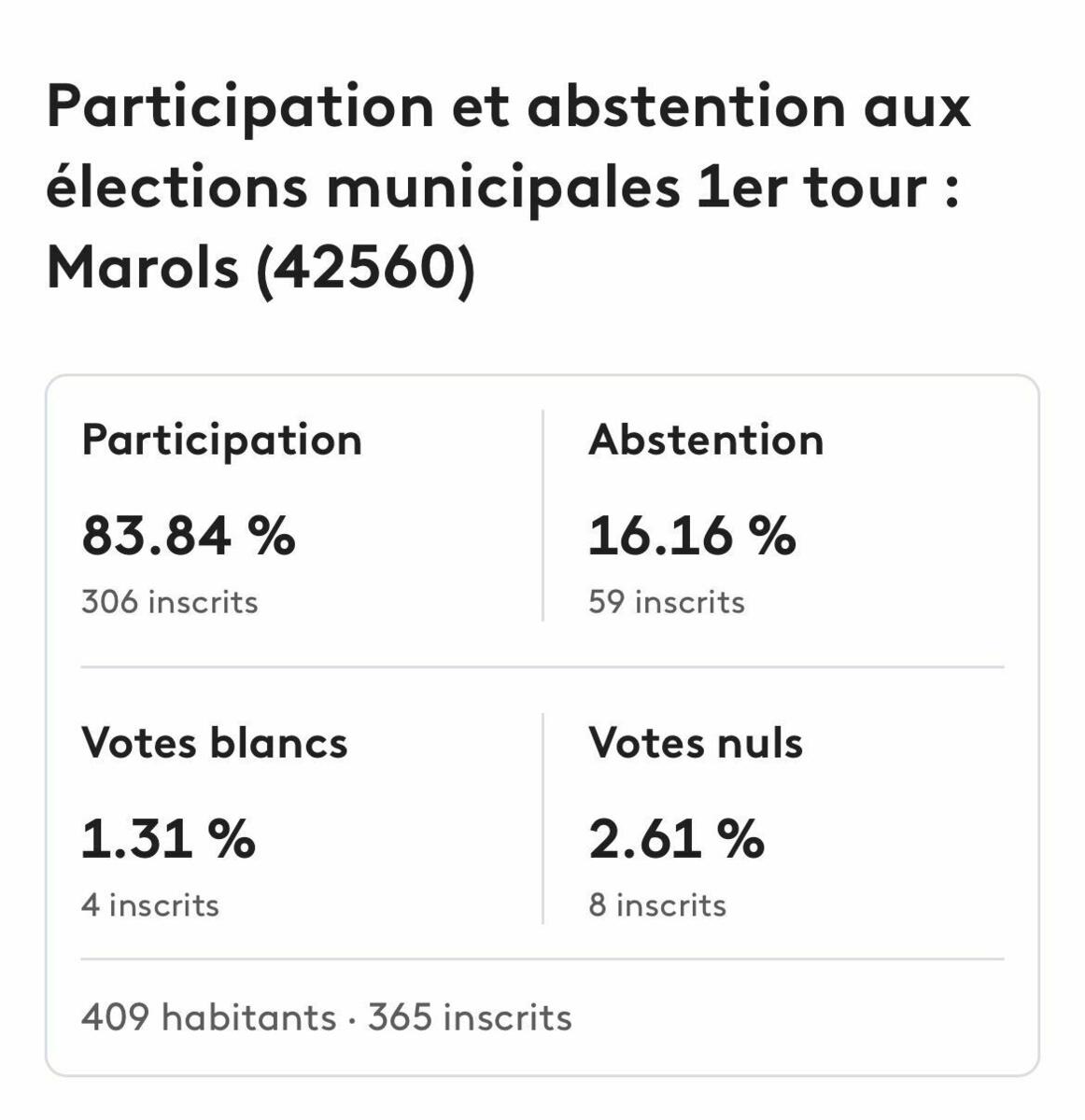The image size is (1085, 1120).
Task: Select the Votes blancs label
Action: click(x=214, y=743)
